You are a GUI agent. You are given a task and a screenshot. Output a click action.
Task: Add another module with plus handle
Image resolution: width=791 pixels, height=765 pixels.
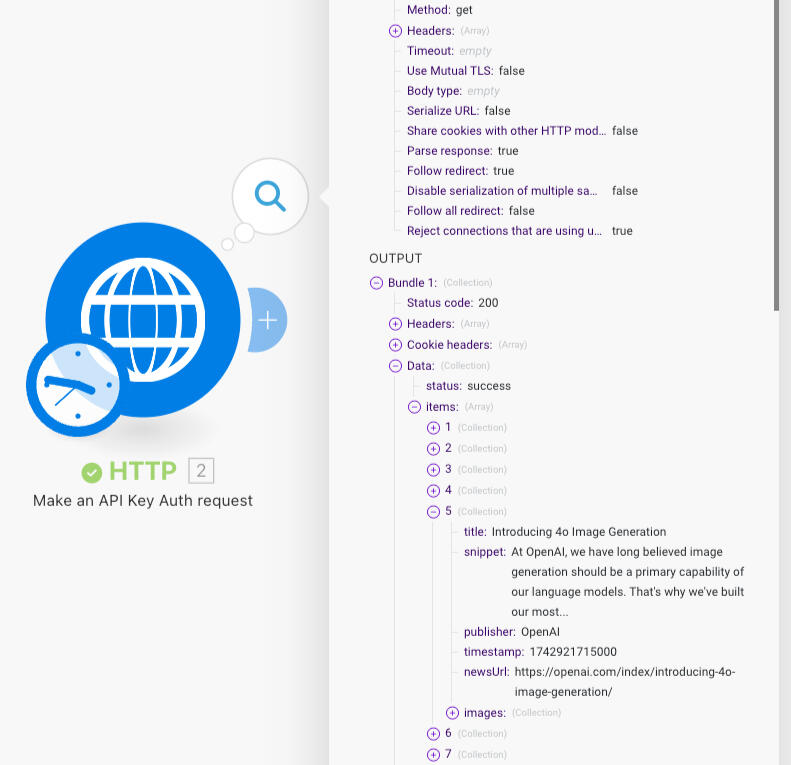267,320
